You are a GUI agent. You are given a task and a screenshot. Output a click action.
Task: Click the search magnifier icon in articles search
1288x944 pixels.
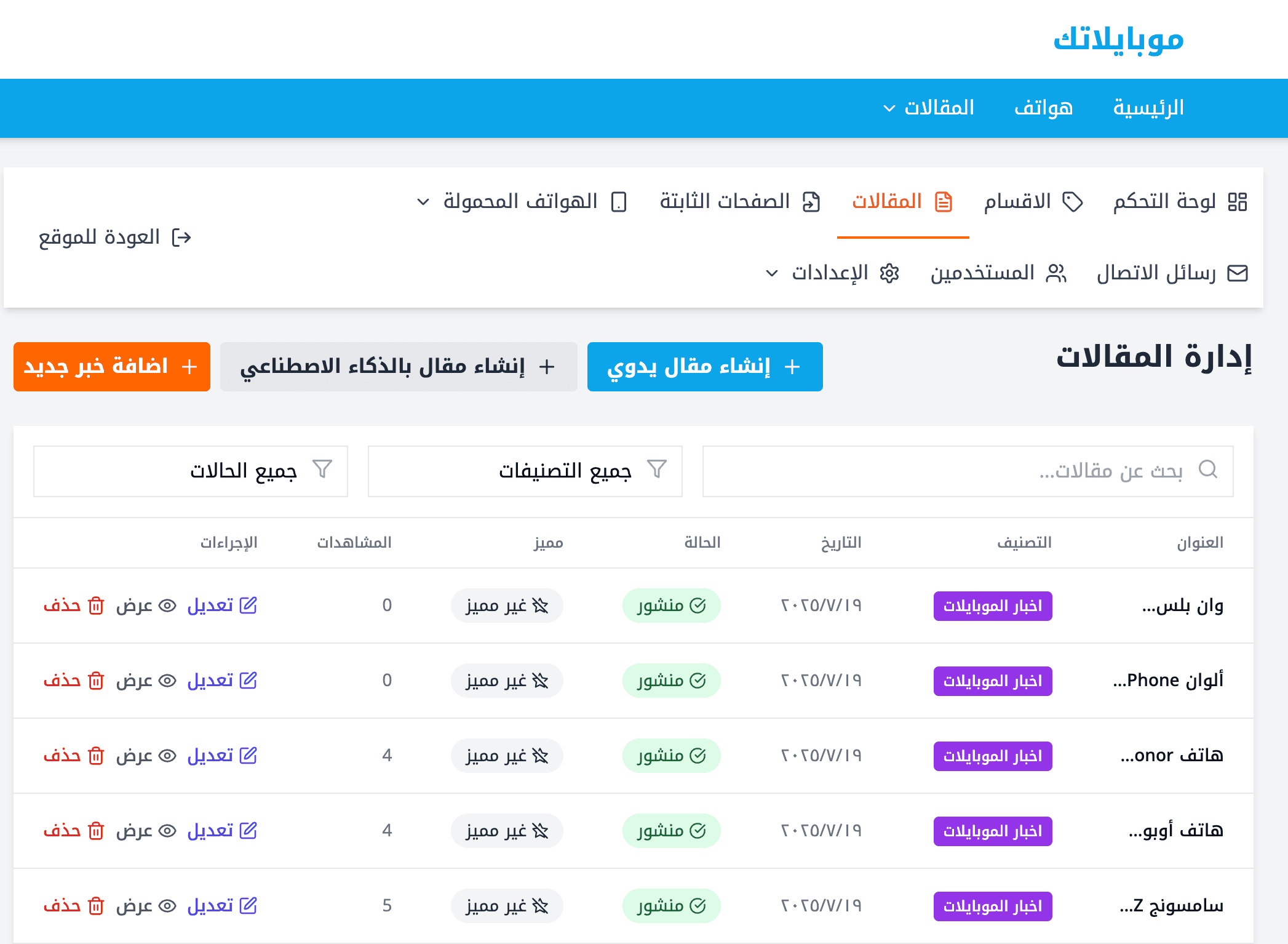point(1208,470)
